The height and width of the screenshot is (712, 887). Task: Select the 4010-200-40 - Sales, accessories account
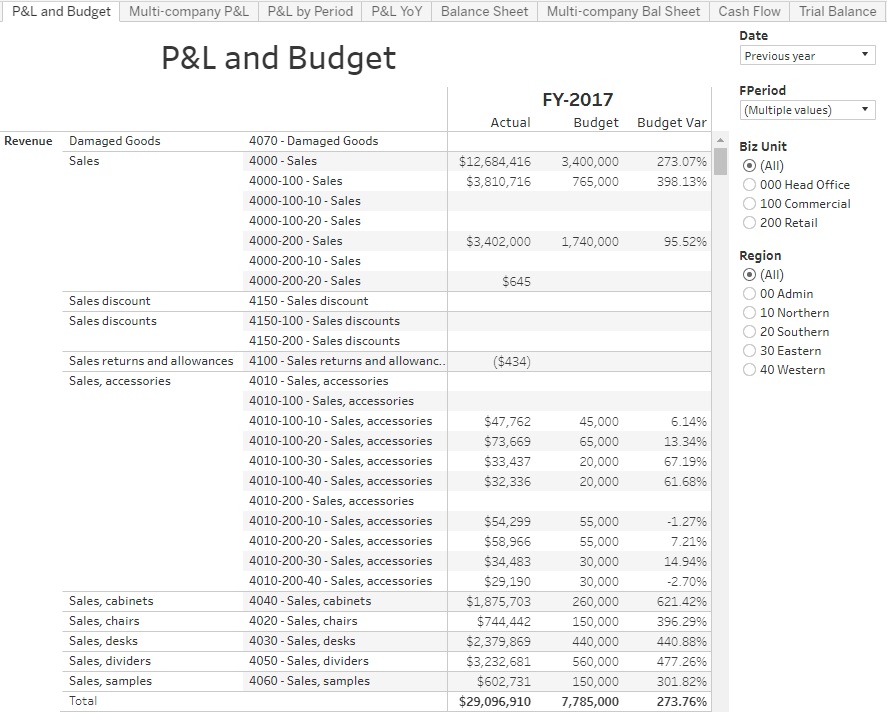click(341, 581)
